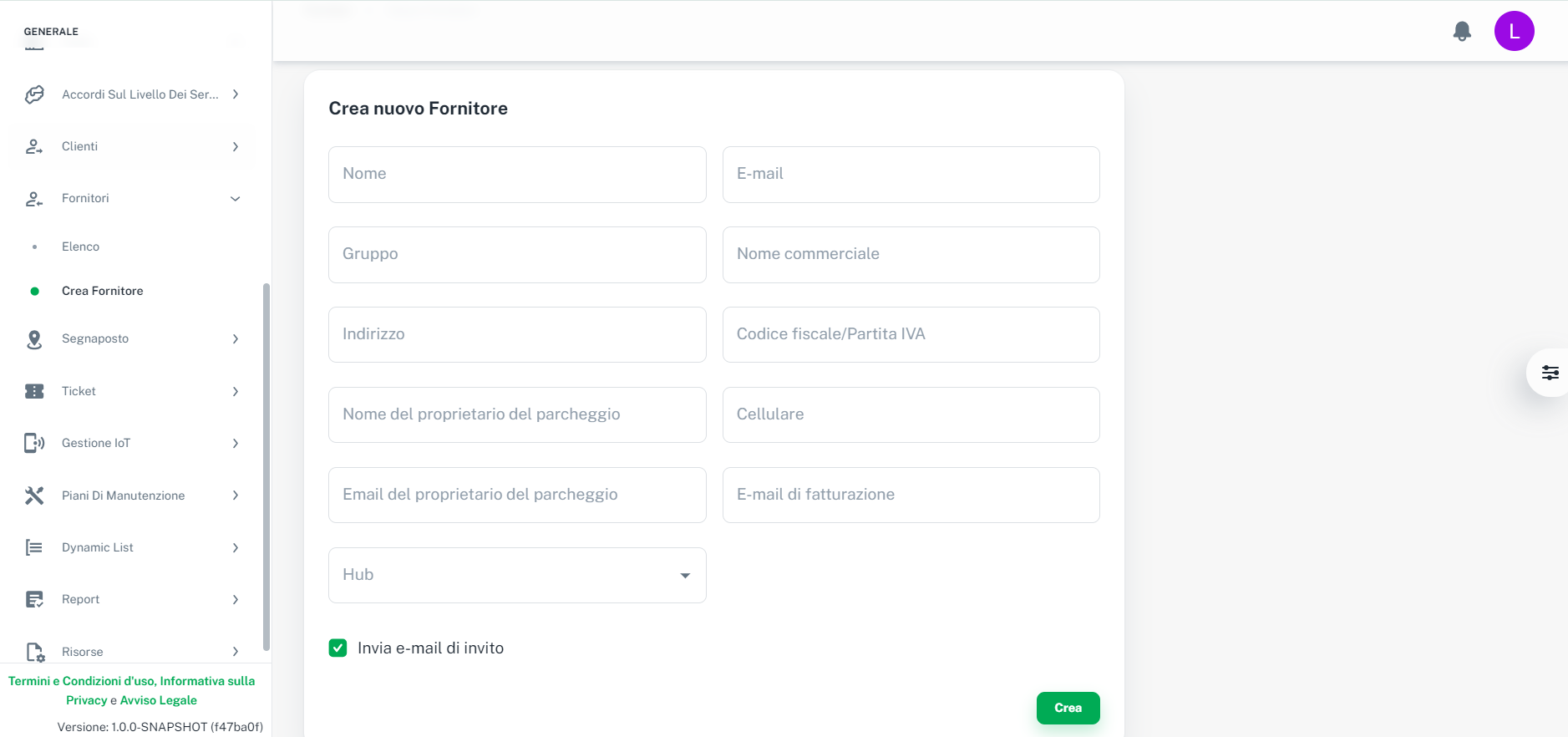Click the sidebar vertical scrollbar
The image size is (1568, 737).
click(266, 466)
